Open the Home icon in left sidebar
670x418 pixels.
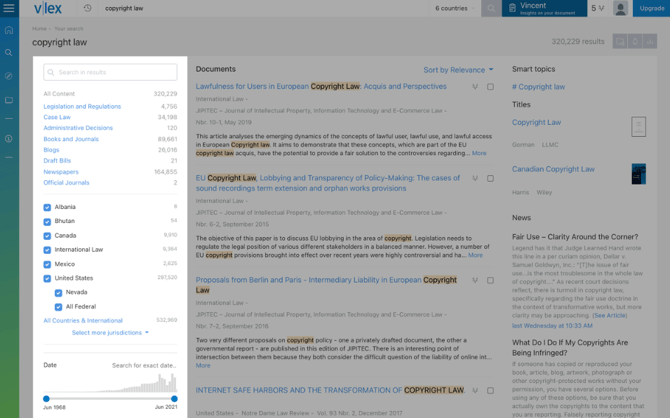[9, 30]
